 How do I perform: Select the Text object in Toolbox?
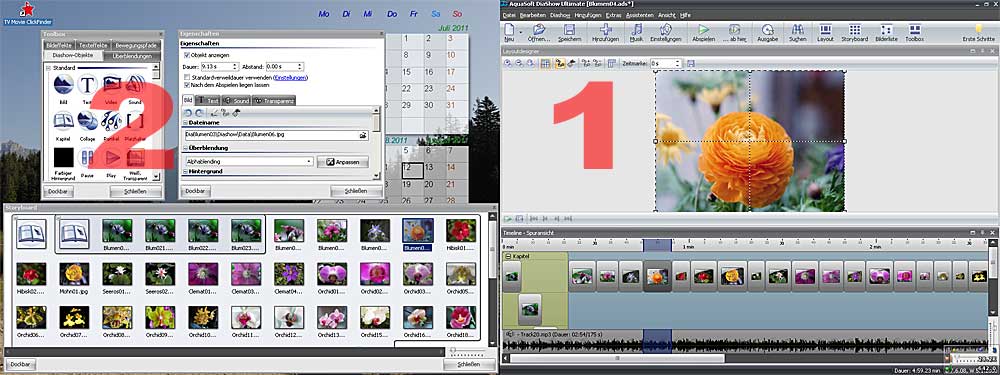[87, 85]
